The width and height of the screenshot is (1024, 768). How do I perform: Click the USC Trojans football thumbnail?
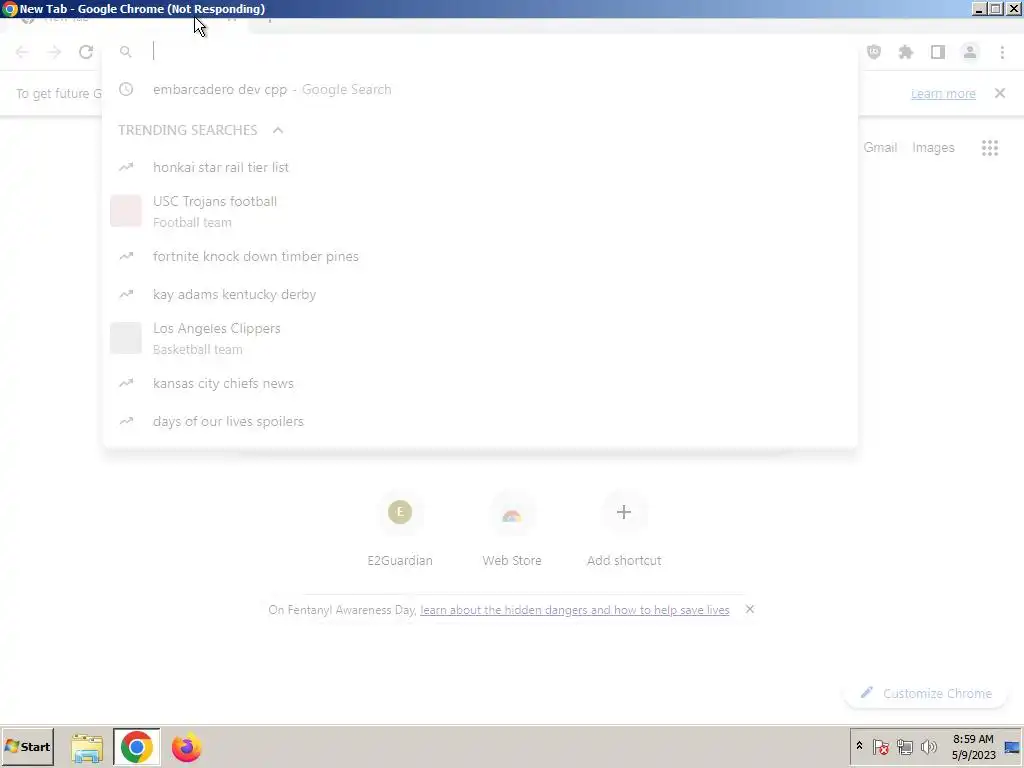click(x=126, y=211)
